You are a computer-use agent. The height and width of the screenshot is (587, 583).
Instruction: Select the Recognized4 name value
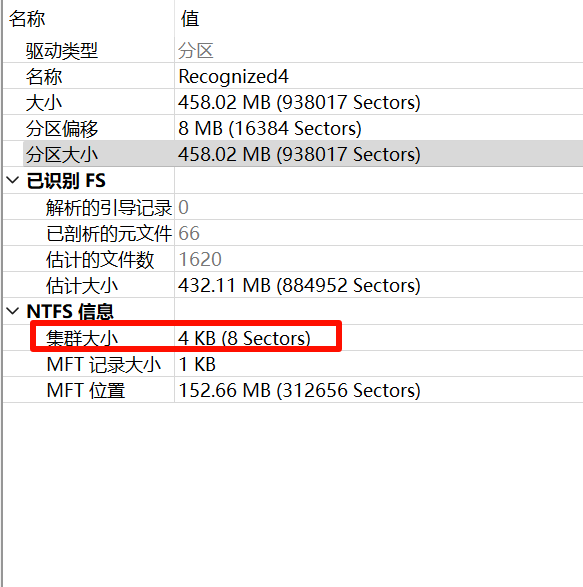233,76
